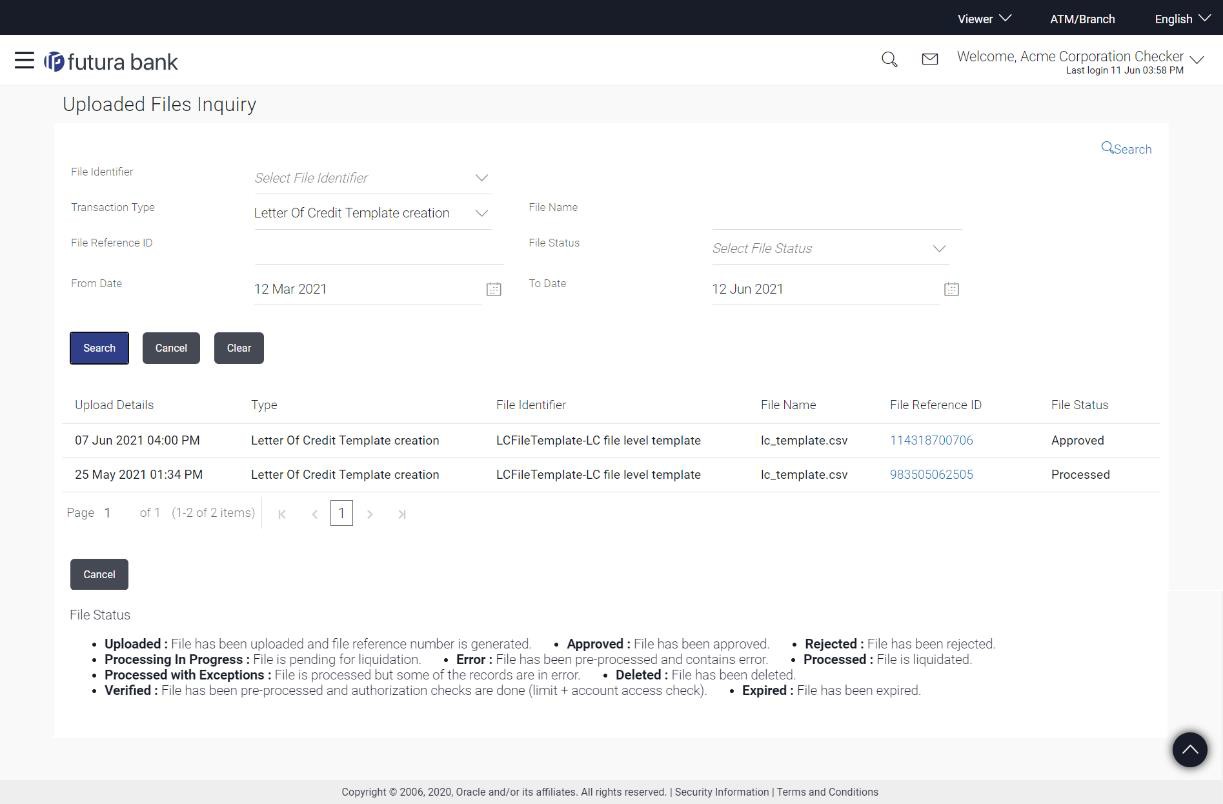Open the Transaction Type dropdown

point(372,213)
